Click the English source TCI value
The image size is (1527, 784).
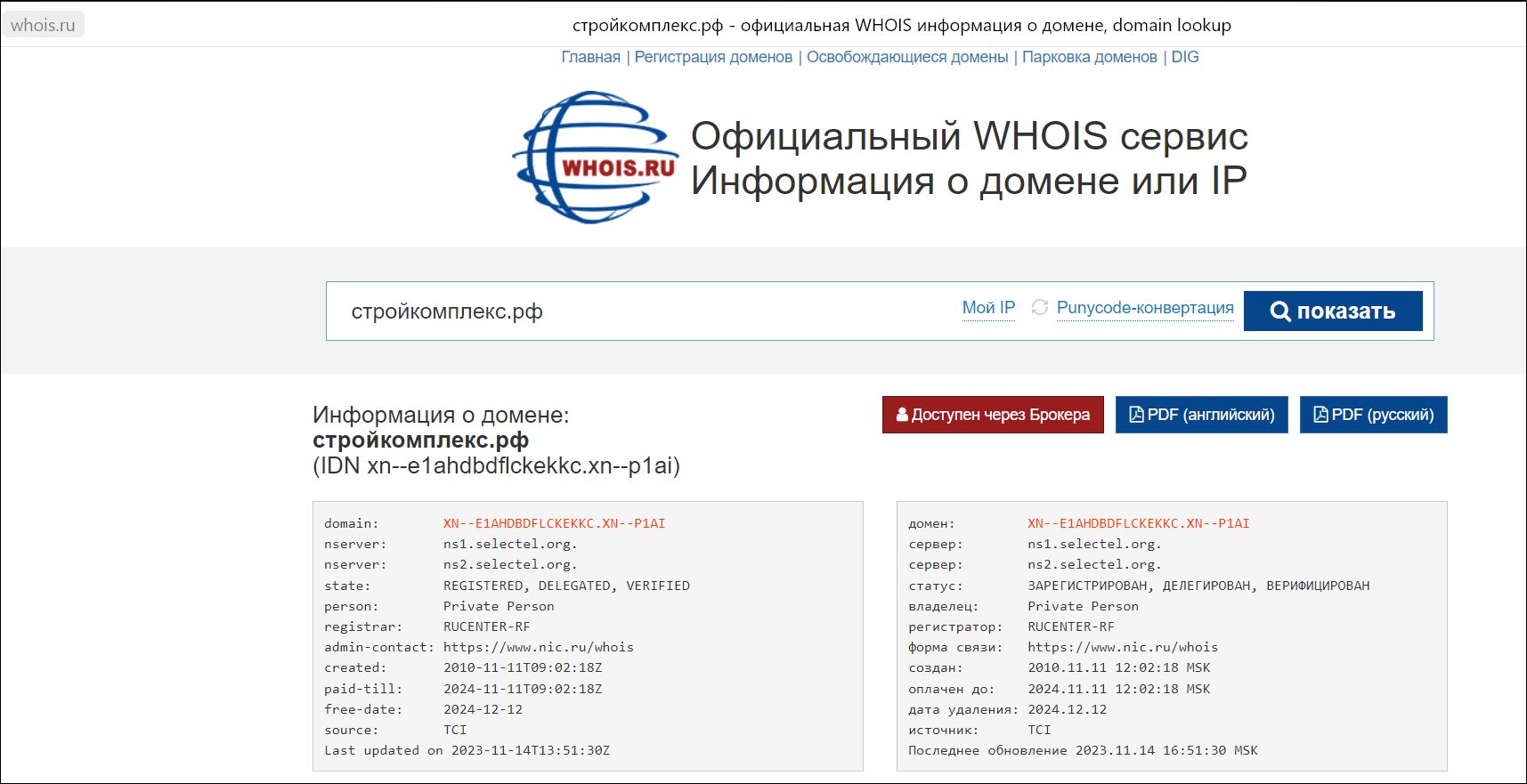[455, 730]
